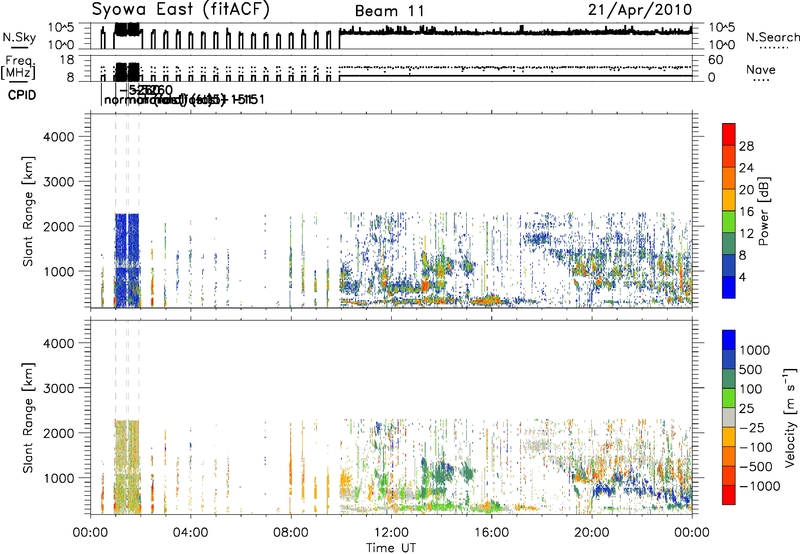Click the '−100' label on Velocity color bar
The width and height of the screenshot is (800, 554).
pos(756,447)
